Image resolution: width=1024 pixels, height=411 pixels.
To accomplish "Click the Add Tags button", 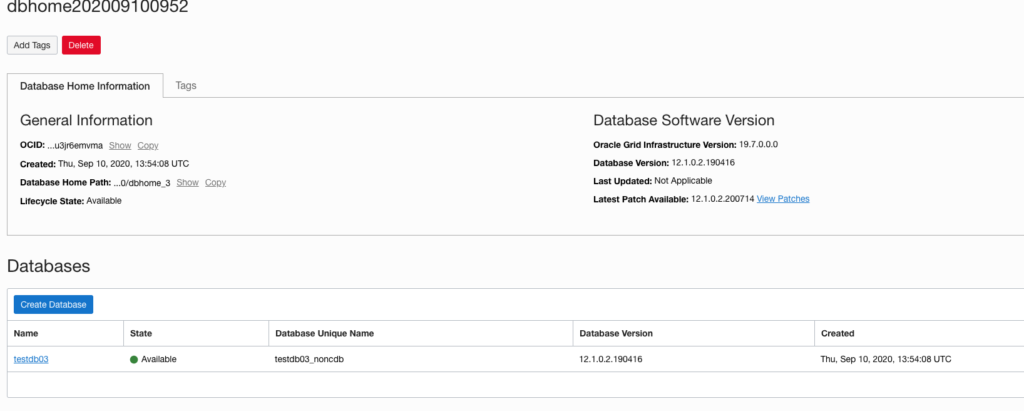I will tap(32, 45).
